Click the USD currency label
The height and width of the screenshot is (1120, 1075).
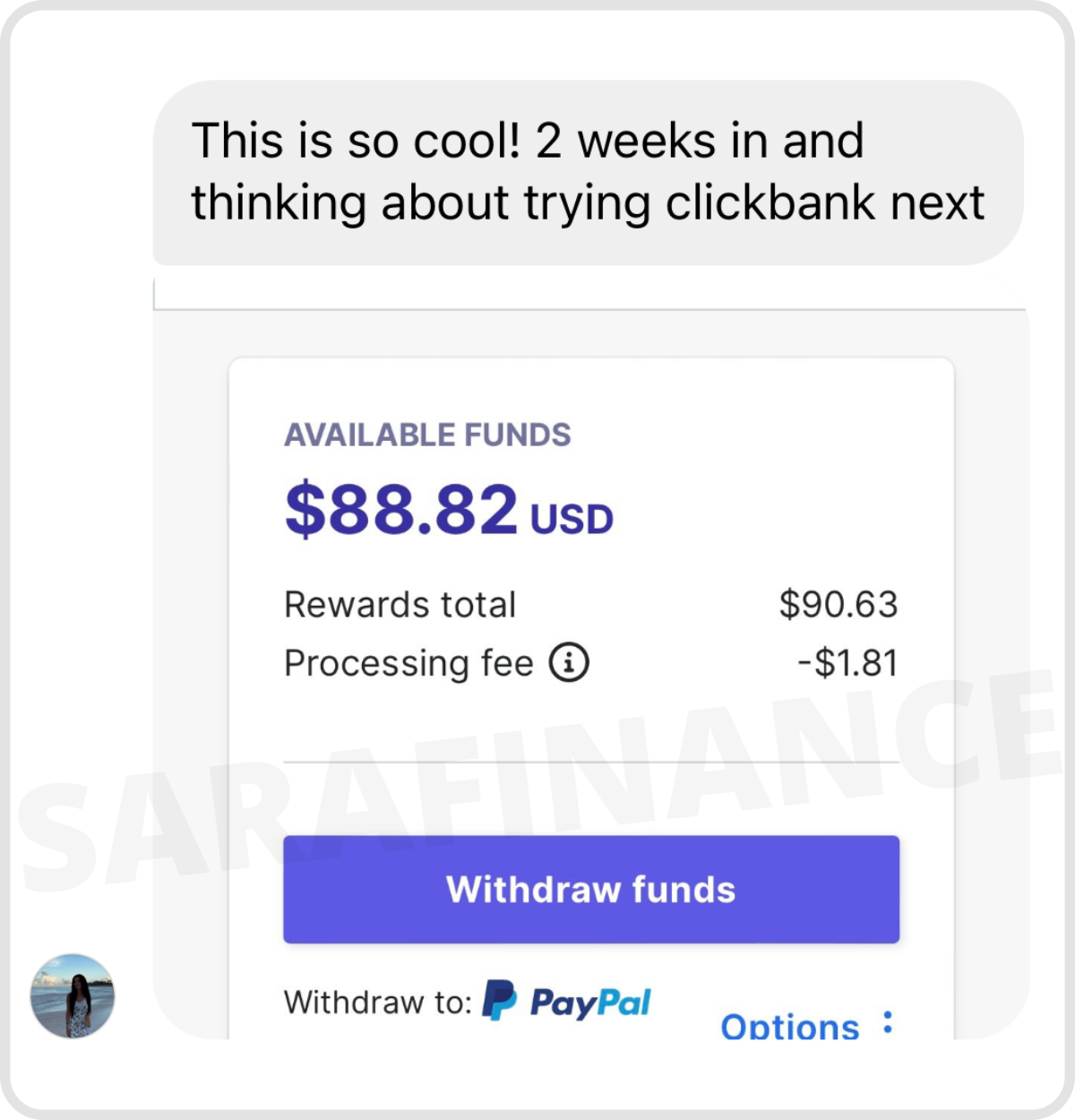572,519
